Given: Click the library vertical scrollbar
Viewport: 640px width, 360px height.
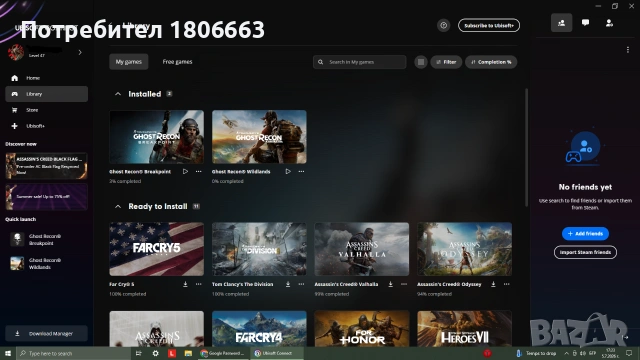Looking at the screenshot, I should coord(526,147).
